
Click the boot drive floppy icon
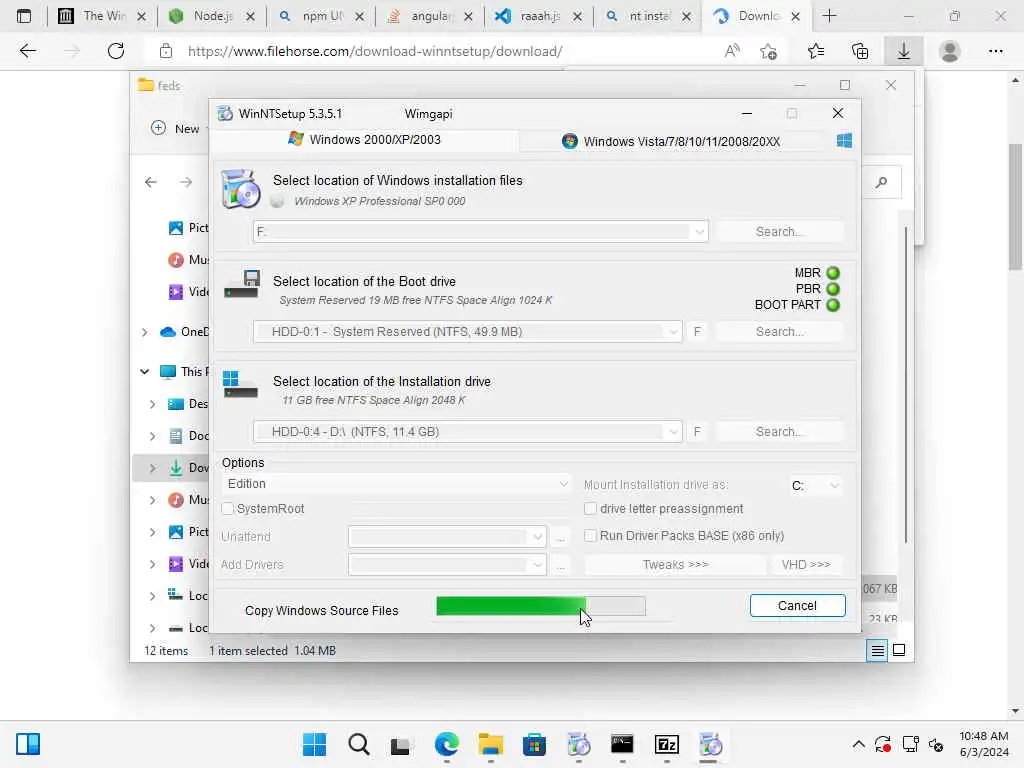pos(242,284)
